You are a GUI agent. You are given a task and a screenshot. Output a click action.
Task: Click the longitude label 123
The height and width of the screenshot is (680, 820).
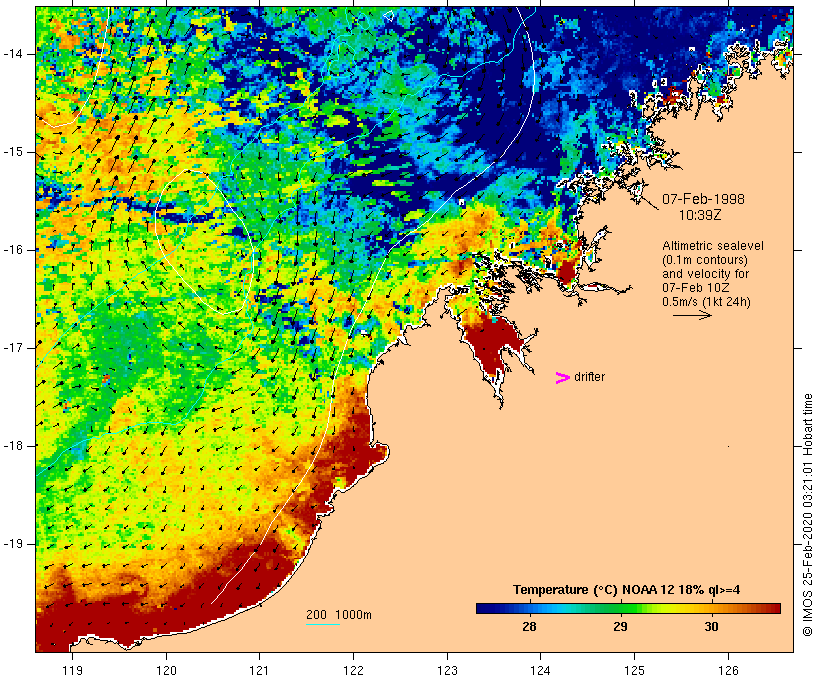[x=447, y=671]
